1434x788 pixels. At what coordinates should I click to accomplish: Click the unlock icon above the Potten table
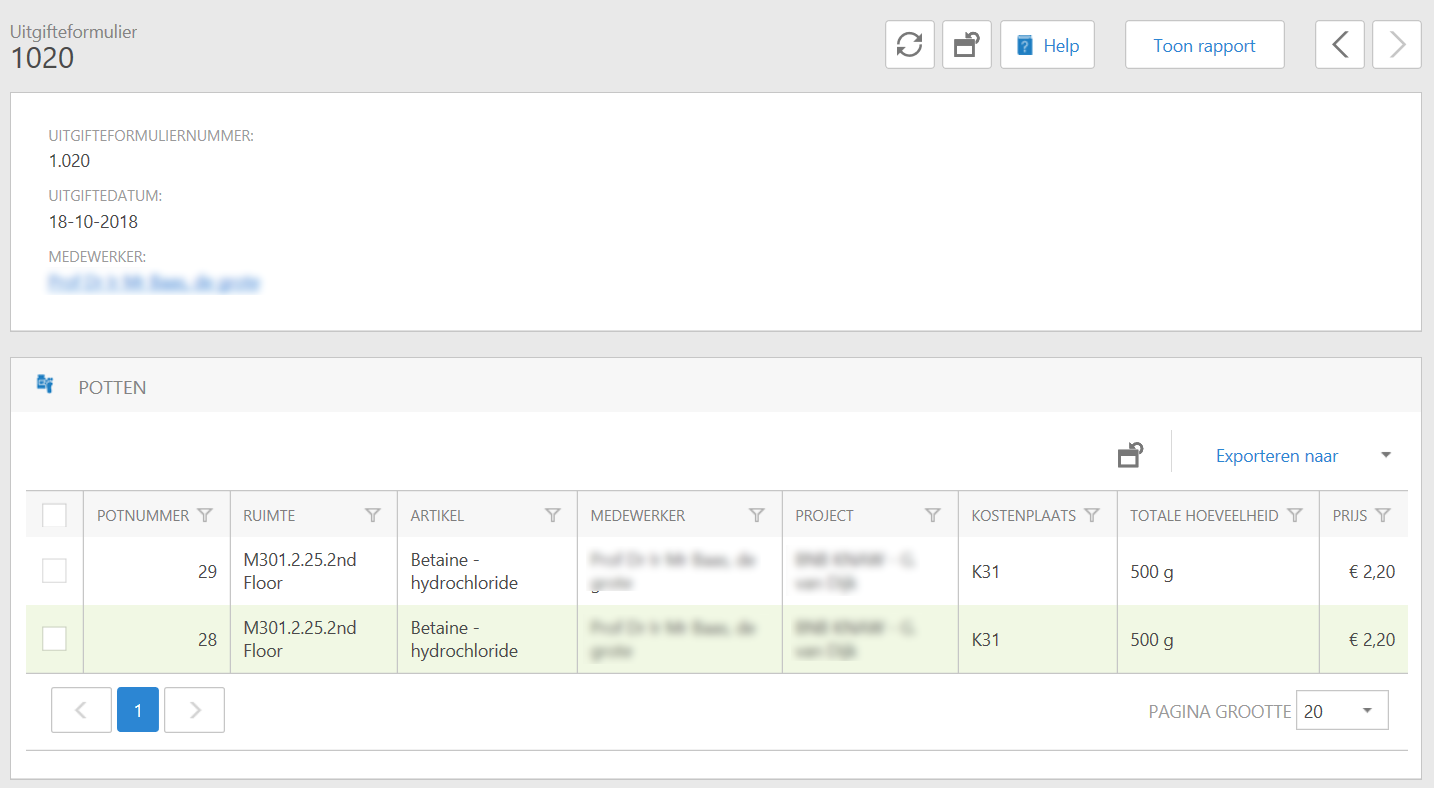click(1130, 456)
